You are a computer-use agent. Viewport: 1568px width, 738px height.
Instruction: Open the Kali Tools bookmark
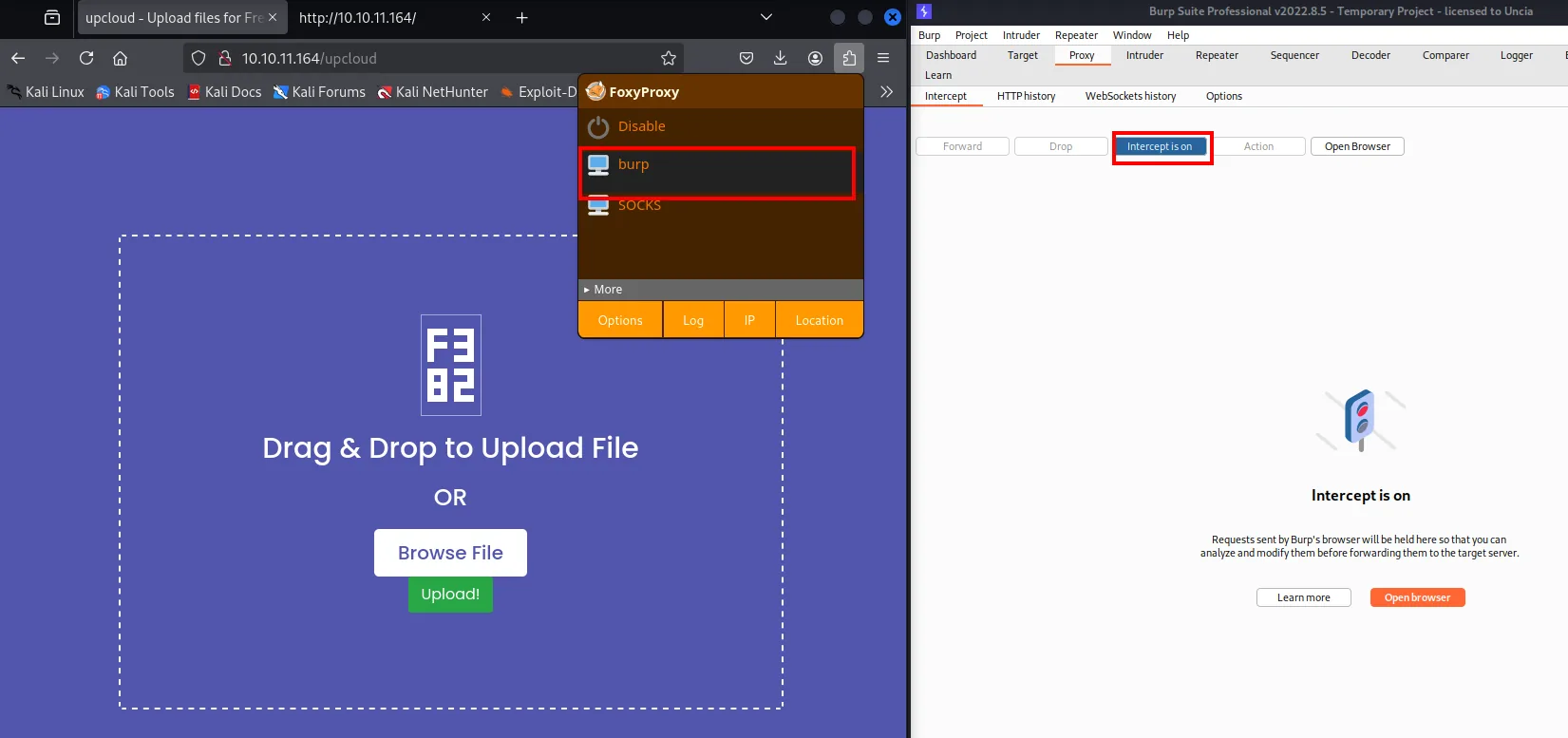pos(136,92)
